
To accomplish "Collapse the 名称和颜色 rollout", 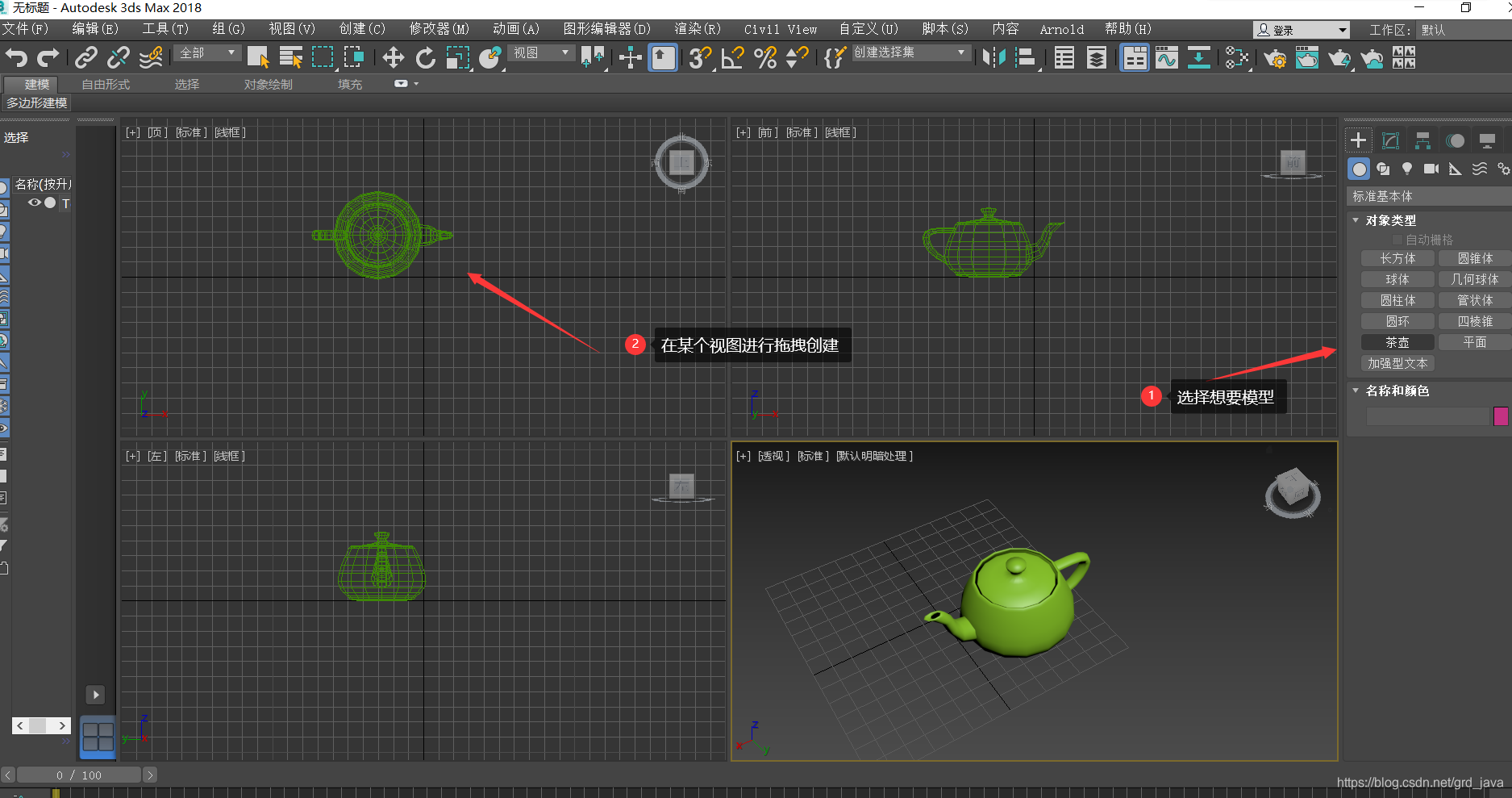I will (1356, 391).
